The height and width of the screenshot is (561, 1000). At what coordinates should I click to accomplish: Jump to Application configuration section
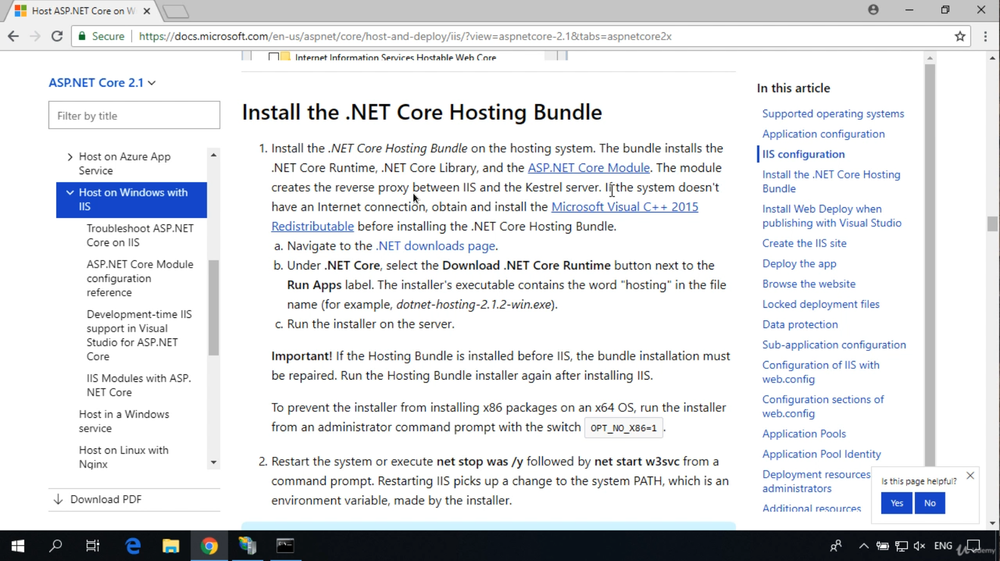point(823,134)
